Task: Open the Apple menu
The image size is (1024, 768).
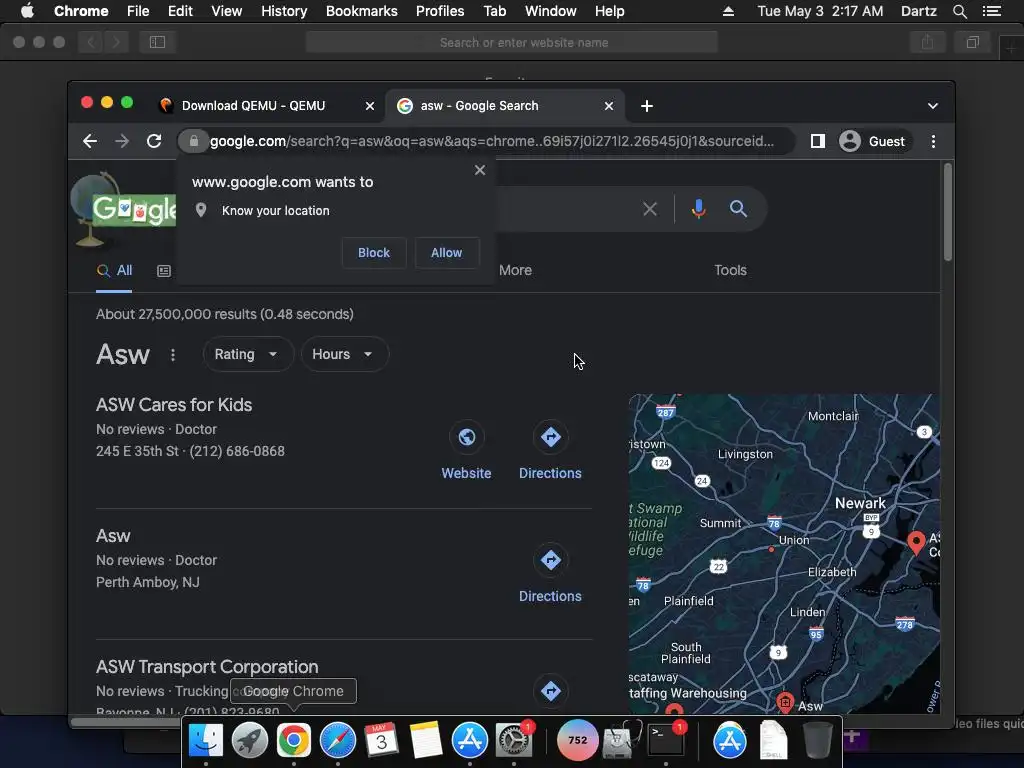Action: point(27,11)
